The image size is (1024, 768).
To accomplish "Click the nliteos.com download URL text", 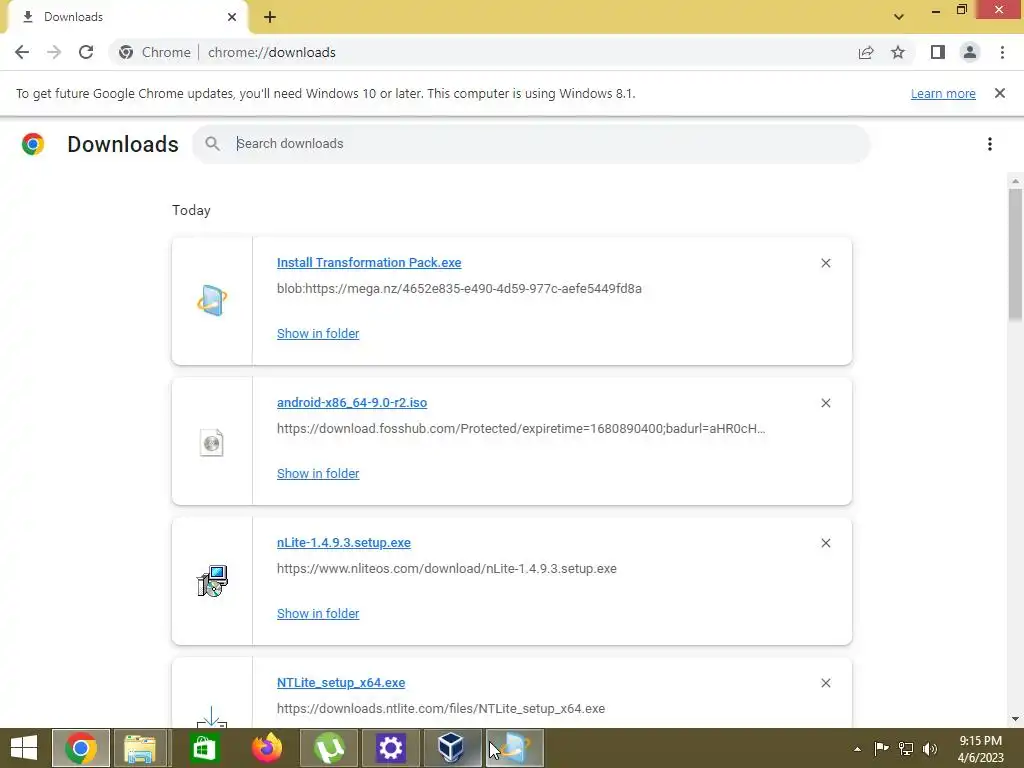I will pyautogui.click(x=447, y=569).
